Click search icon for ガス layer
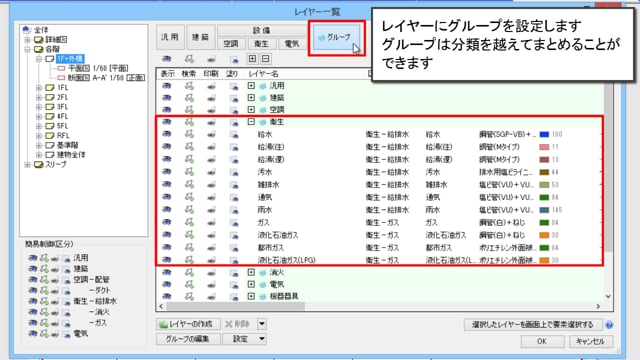Image resolution: width=640 pixels, height=360 pixels. [x=189, y=222]
